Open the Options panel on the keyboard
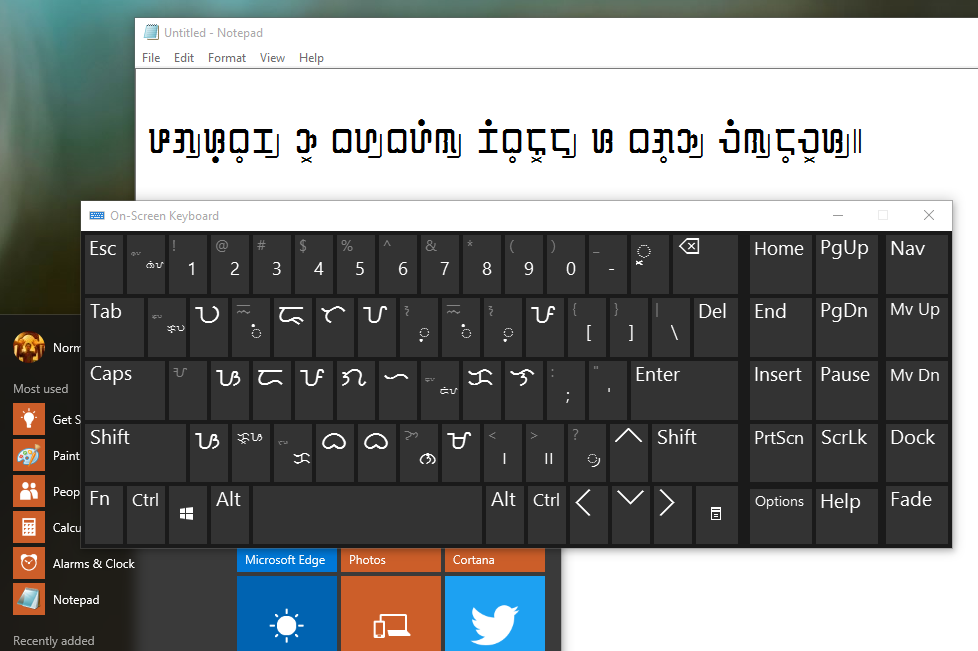The image size is (978, 651). (x=780, y=514)
